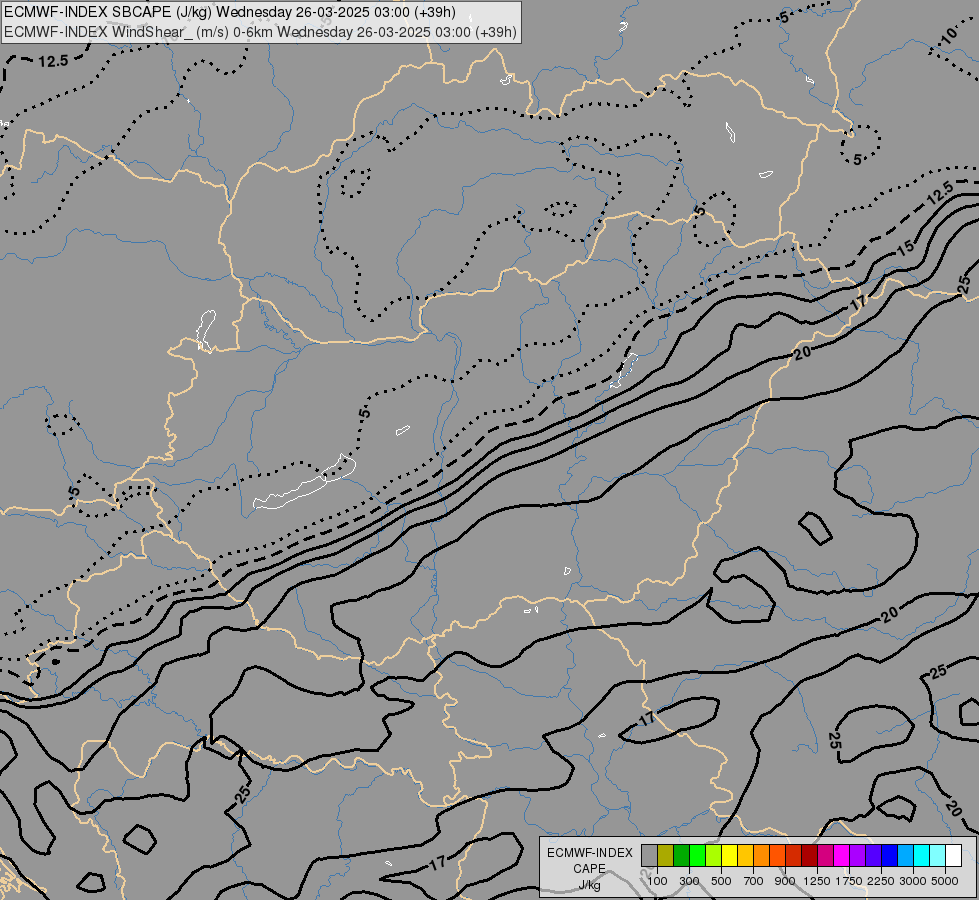The height and width of the screenshot is (900, 979).
Task: Select the dark green legend swatch
Action: pyautogui.click(x=681, y=855)
